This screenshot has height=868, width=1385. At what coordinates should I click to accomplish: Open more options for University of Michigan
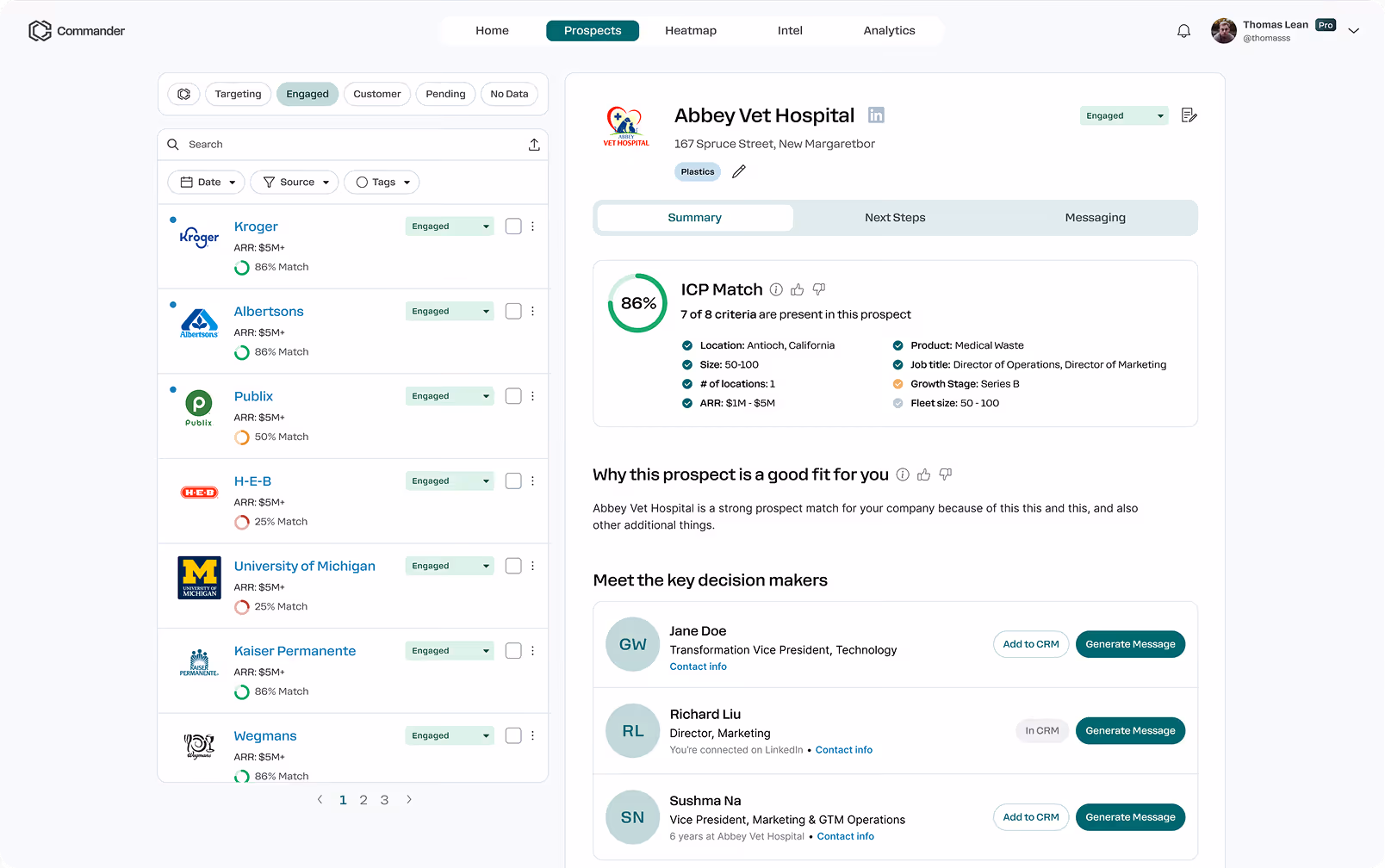(532, 566)
